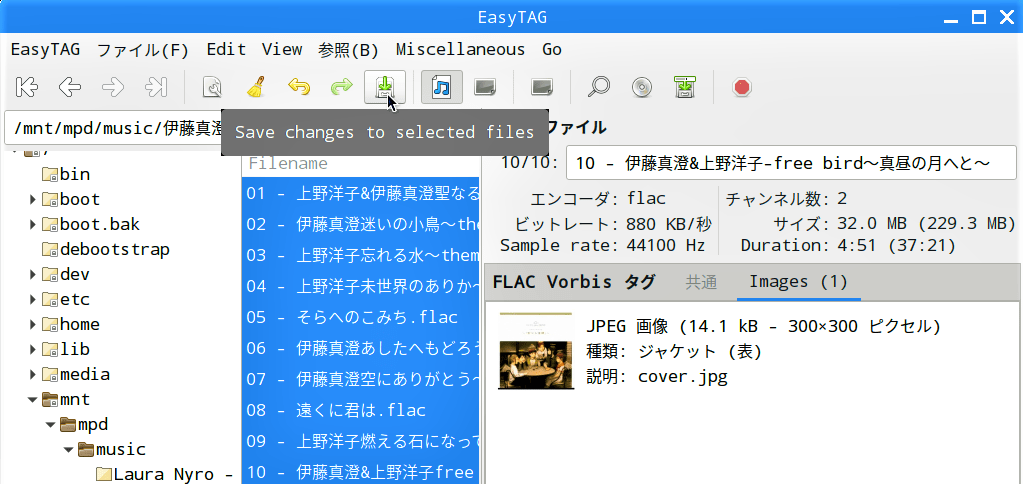The width and height of the screenshot is (1023, 484).
Task: Click the filename field for track 10
Action: (x=791, y=163)
